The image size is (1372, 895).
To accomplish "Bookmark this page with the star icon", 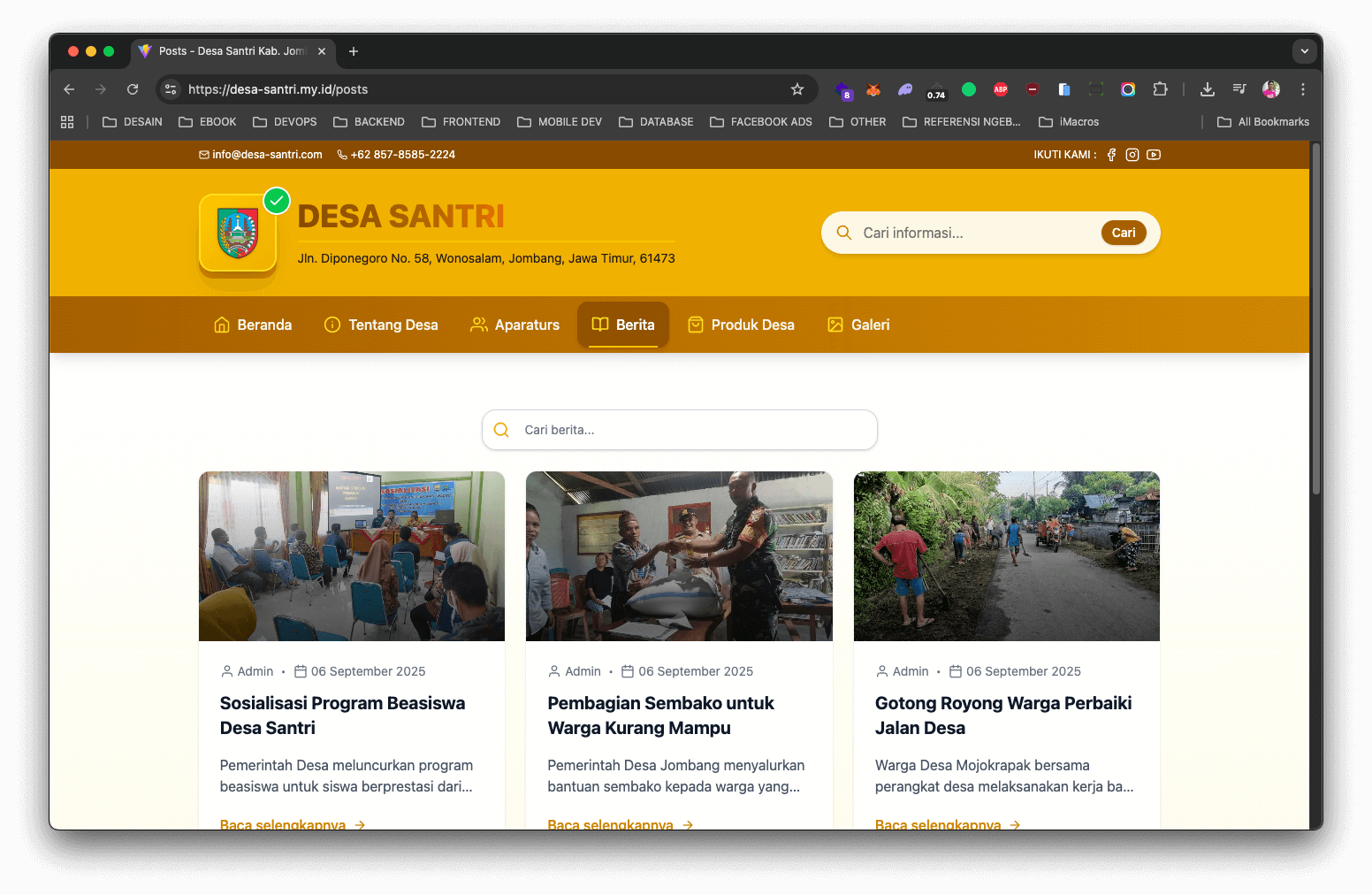I will [x=797, y=89].
